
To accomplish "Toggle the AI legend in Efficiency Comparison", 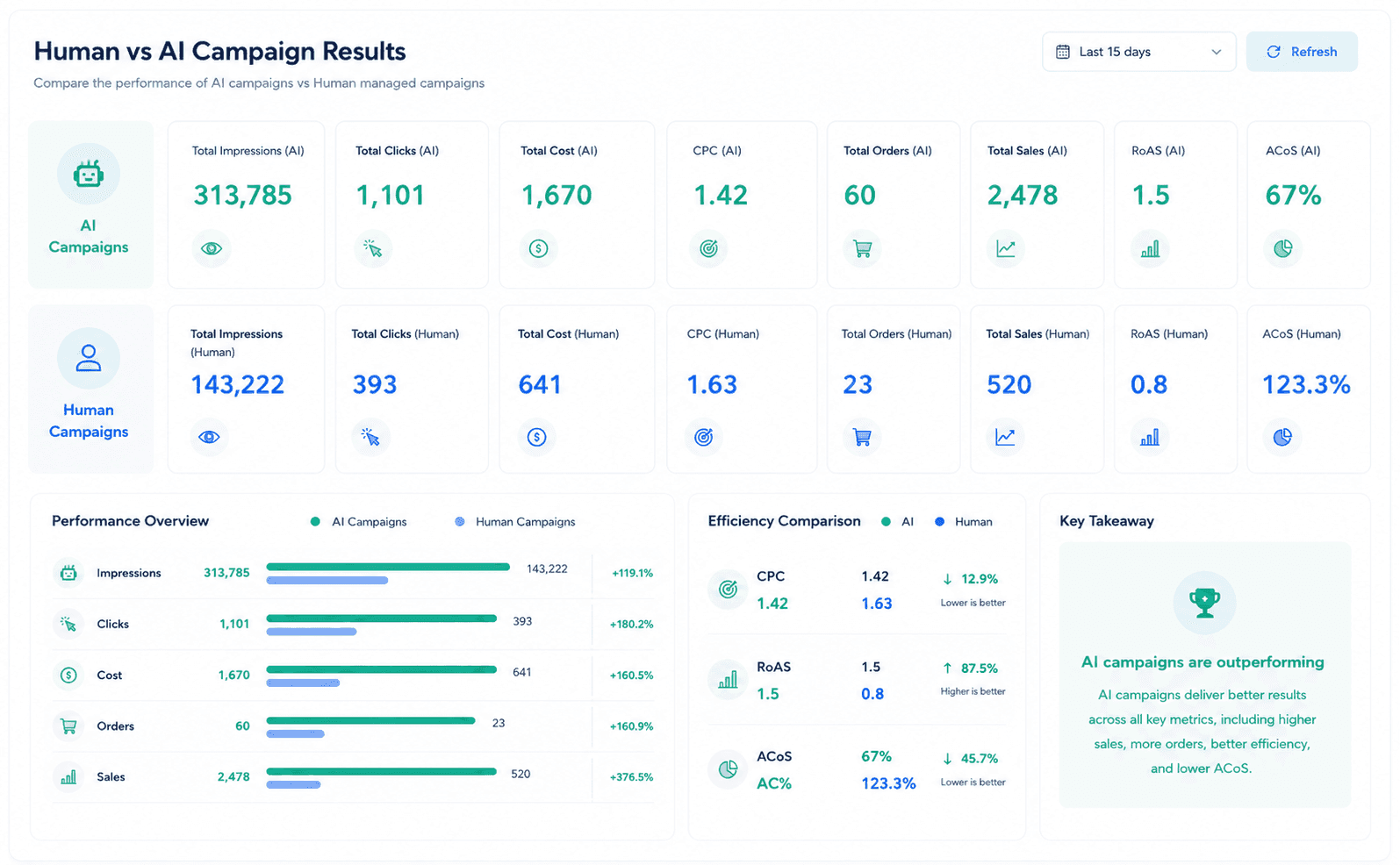I will tap(898, 522).
